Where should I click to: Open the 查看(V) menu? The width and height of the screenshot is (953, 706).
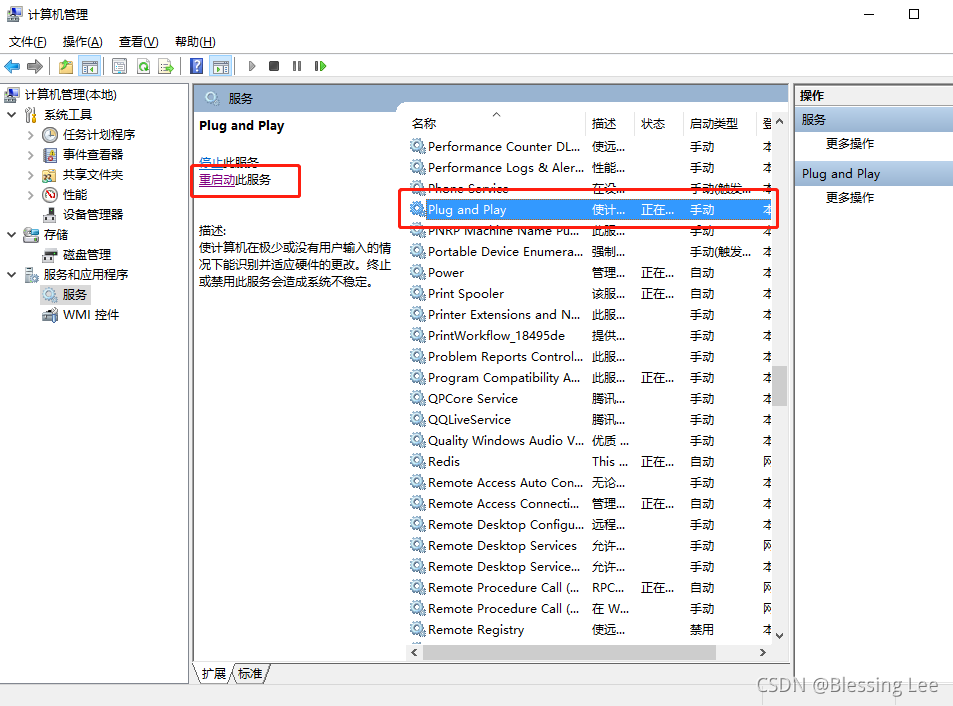click(x=139, y=41)
